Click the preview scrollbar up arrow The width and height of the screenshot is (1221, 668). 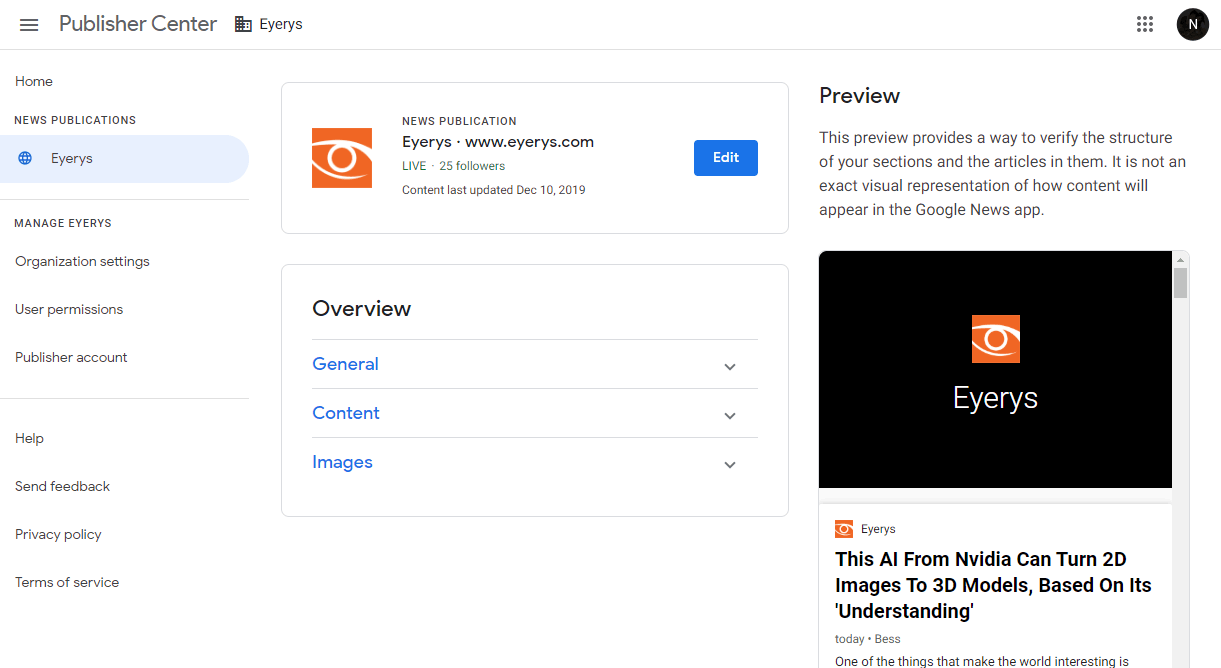point(1181,260)
